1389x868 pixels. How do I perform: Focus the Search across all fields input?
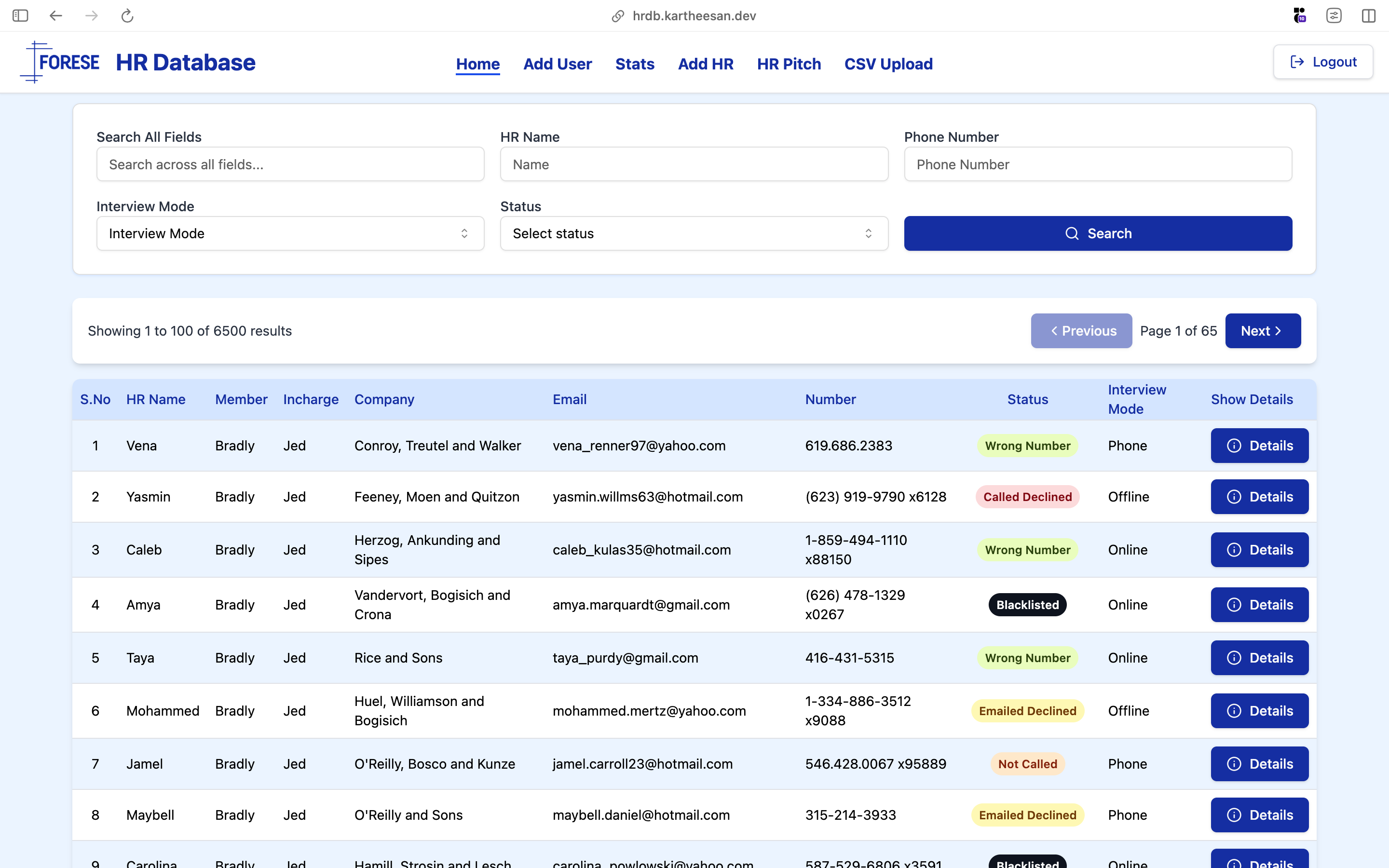290,164
